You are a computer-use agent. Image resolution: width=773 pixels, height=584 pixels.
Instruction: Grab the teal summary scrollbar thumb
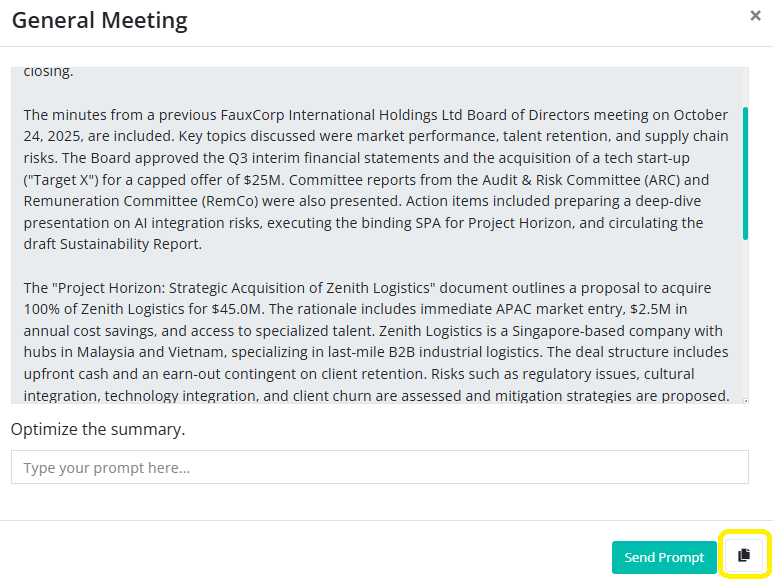(x=745, y=172)
